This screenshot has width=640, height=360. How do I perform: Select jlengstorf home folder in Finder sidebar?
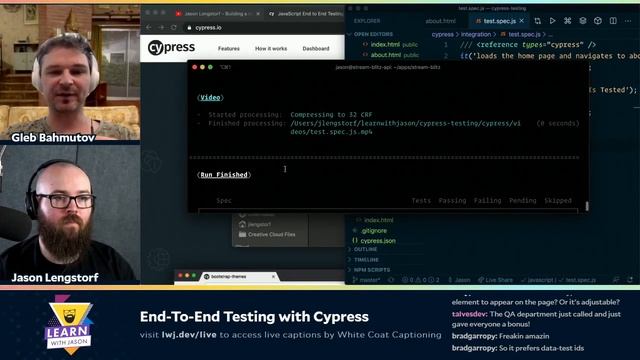pyautogui.click(x=255, y=224)
